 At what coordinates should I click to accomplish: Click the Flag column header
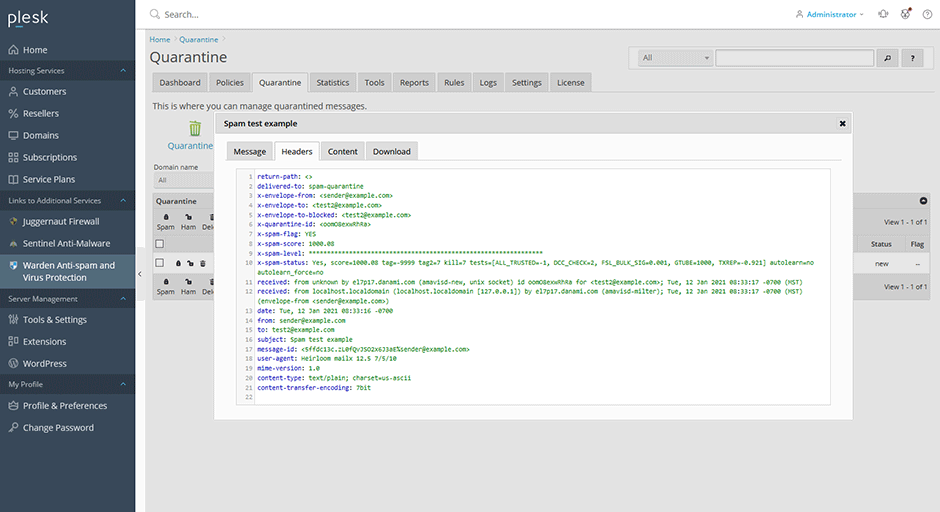917,244
